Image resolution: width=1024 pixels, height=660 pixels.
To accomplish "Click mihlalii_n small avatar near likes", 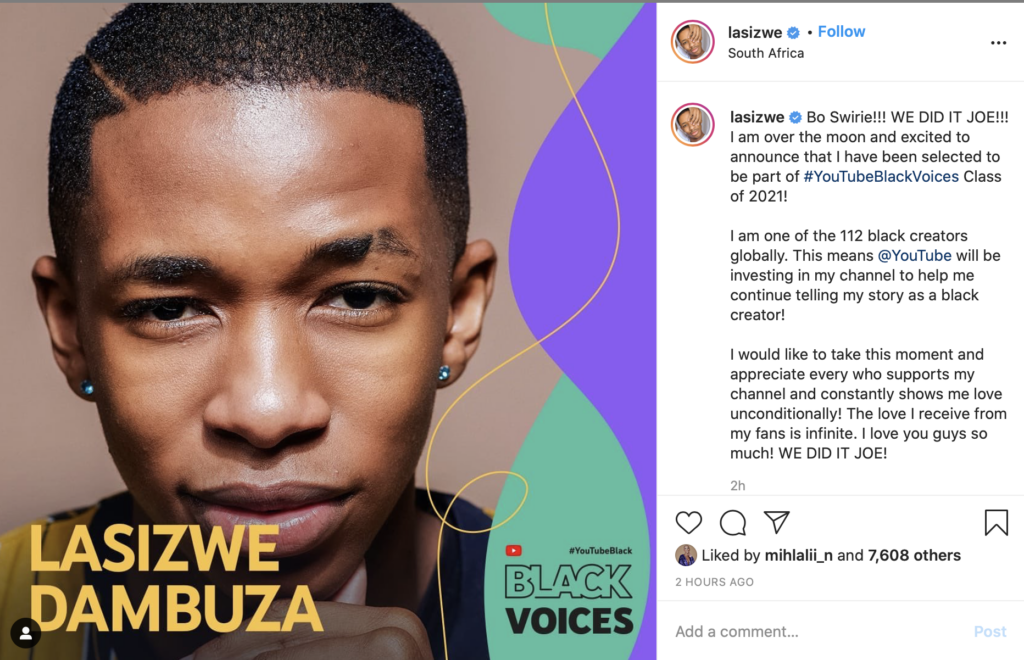I will click(x=686, y=555).
